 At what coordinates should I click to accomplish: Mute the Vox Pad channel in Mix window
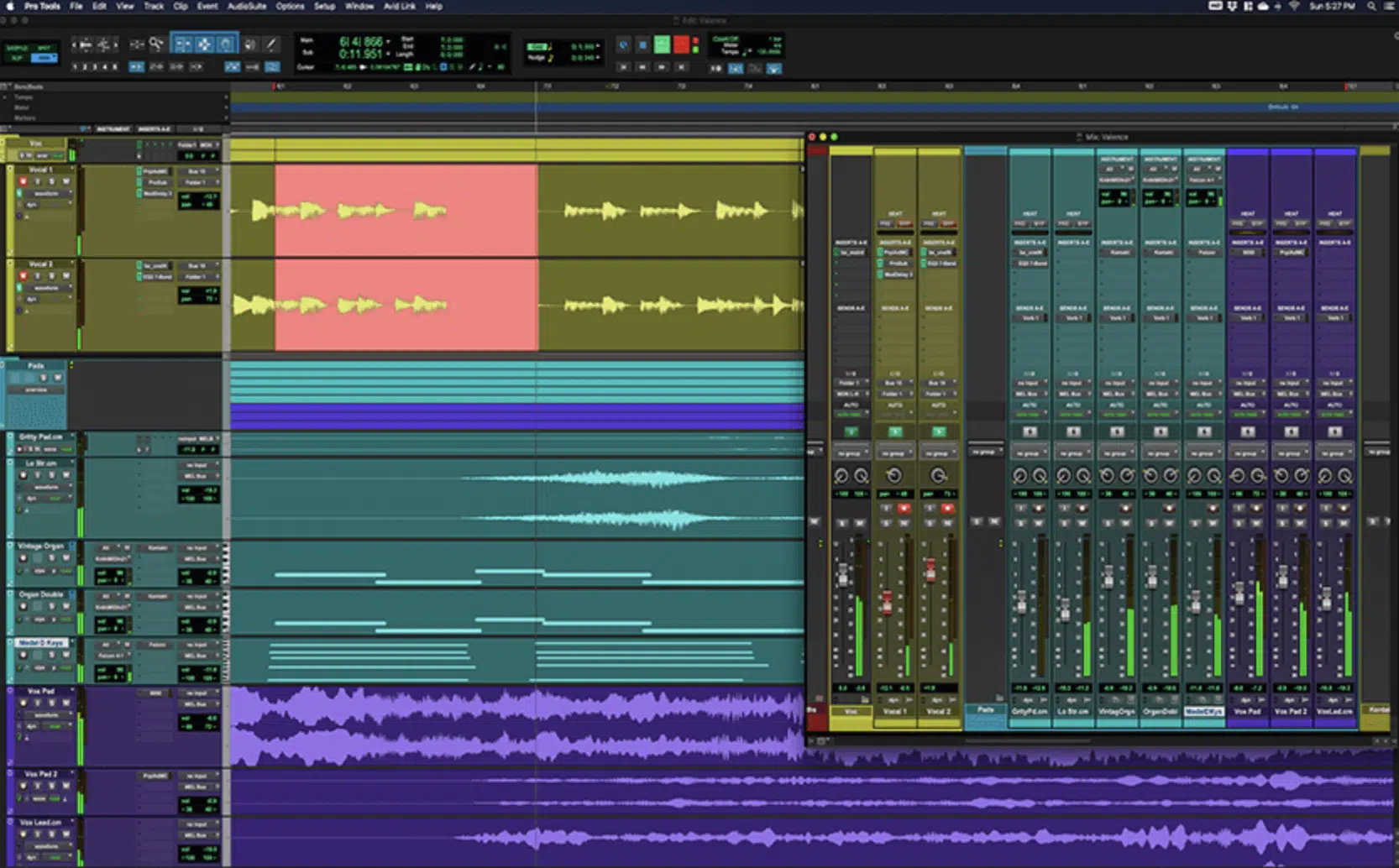click(1256, 523)
